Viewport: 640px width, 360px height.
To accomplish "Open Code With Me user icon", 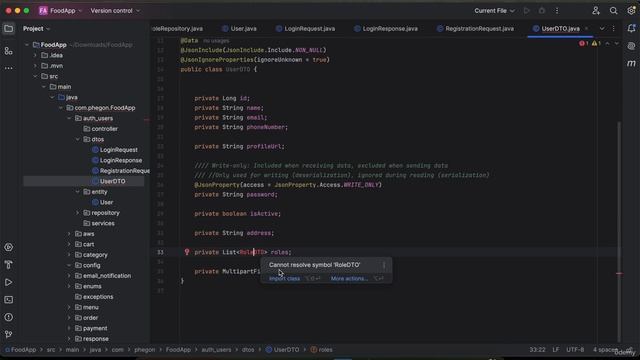I will click(596, 11).
